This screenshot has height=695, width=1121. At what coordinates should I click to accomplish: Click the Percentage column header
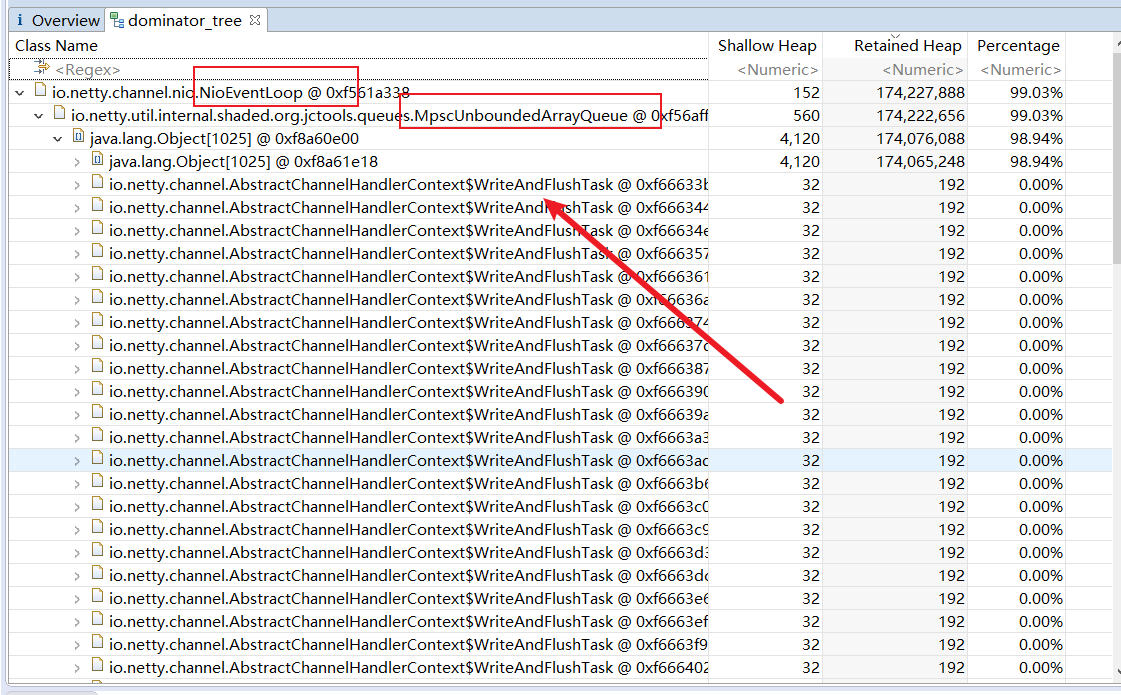tap(1017, 46)
